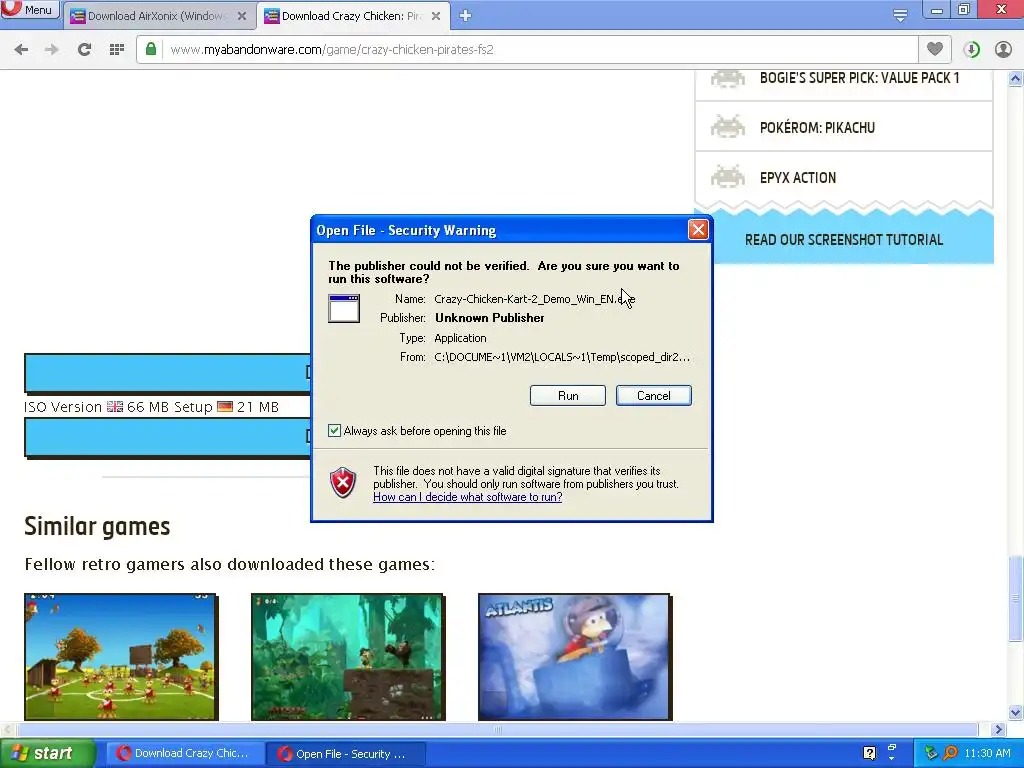Click the safely remove hardware tray icon

931,753
